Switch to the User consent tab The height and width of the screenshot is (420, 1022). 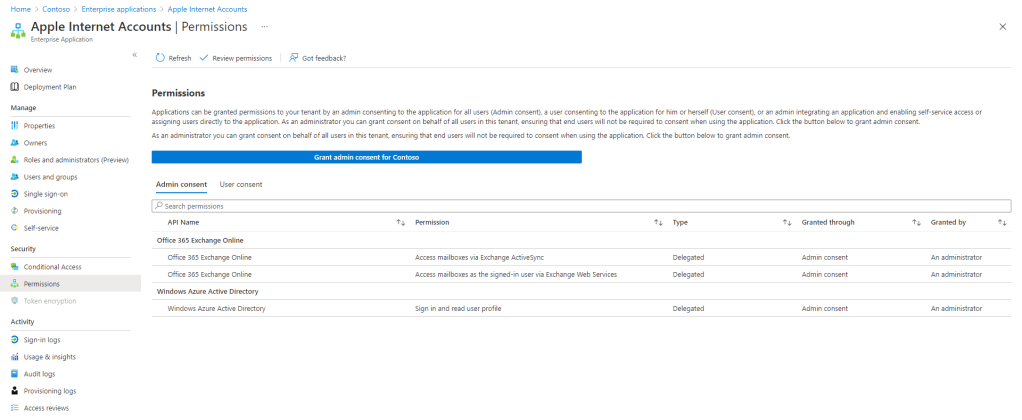240,184
